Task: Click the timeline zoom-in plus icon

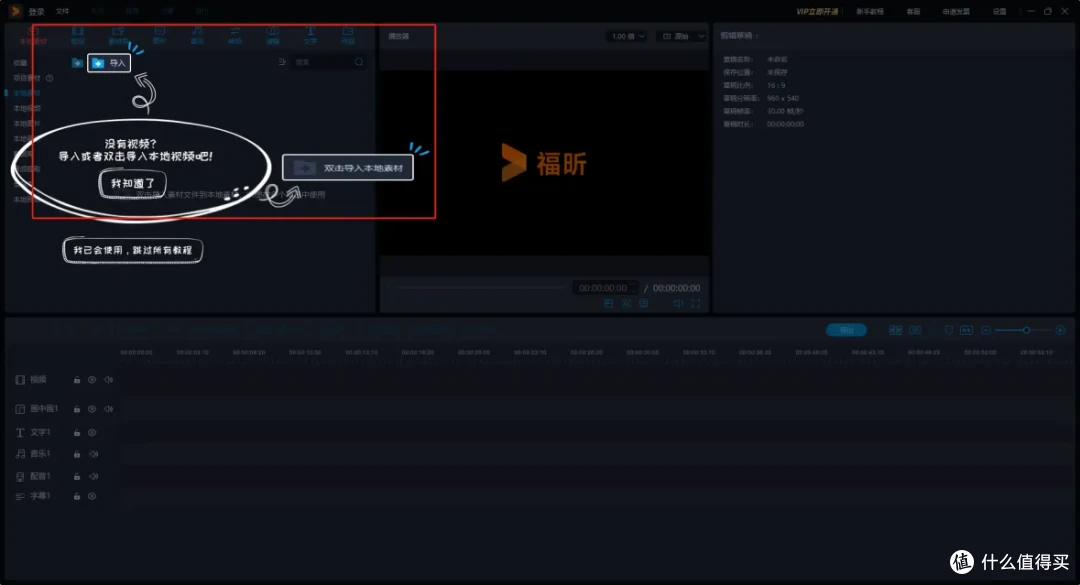Action: point(1061,330)
